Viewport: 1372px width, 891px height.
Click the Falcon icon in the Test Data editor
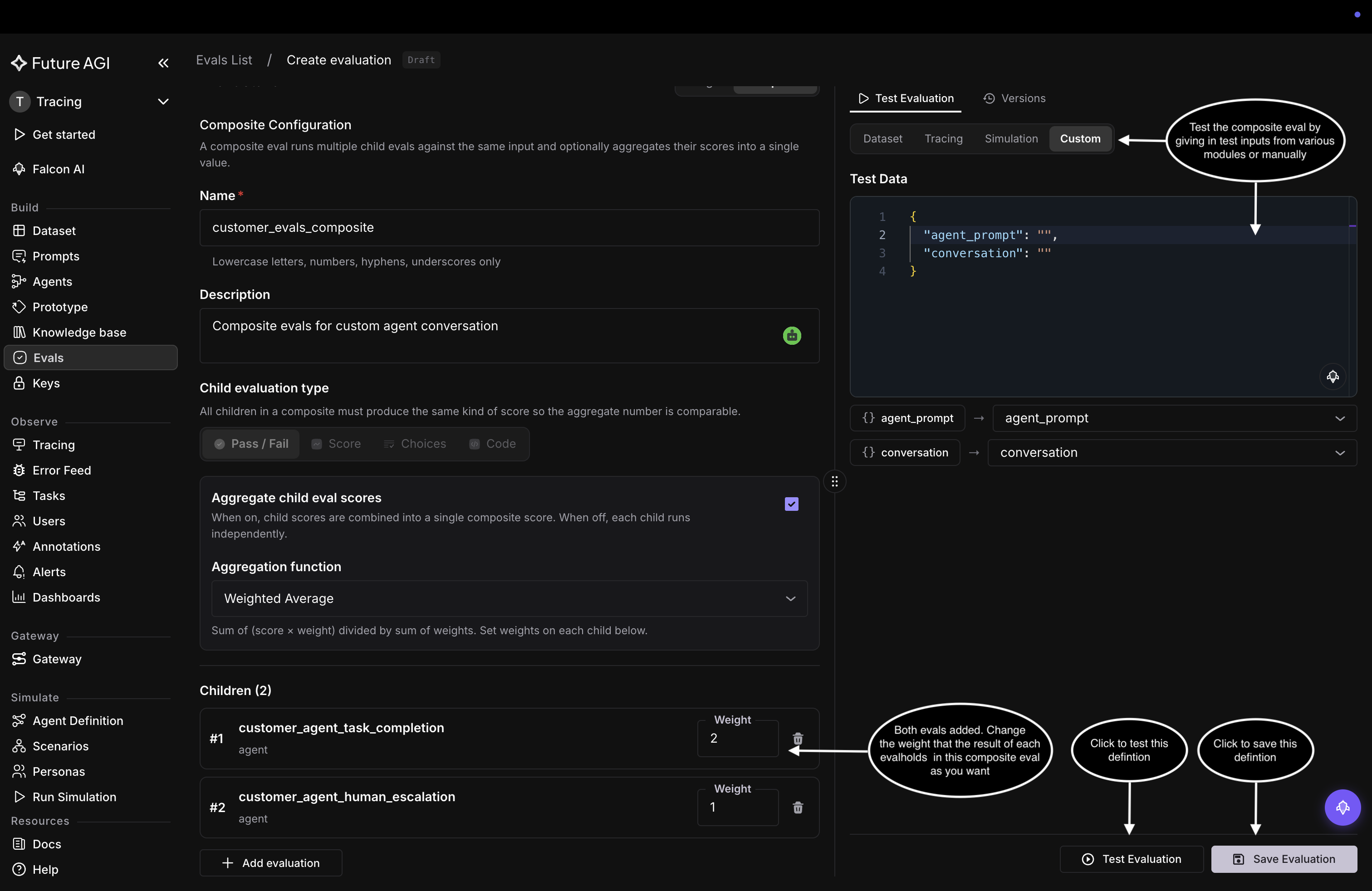point(1332,377)
